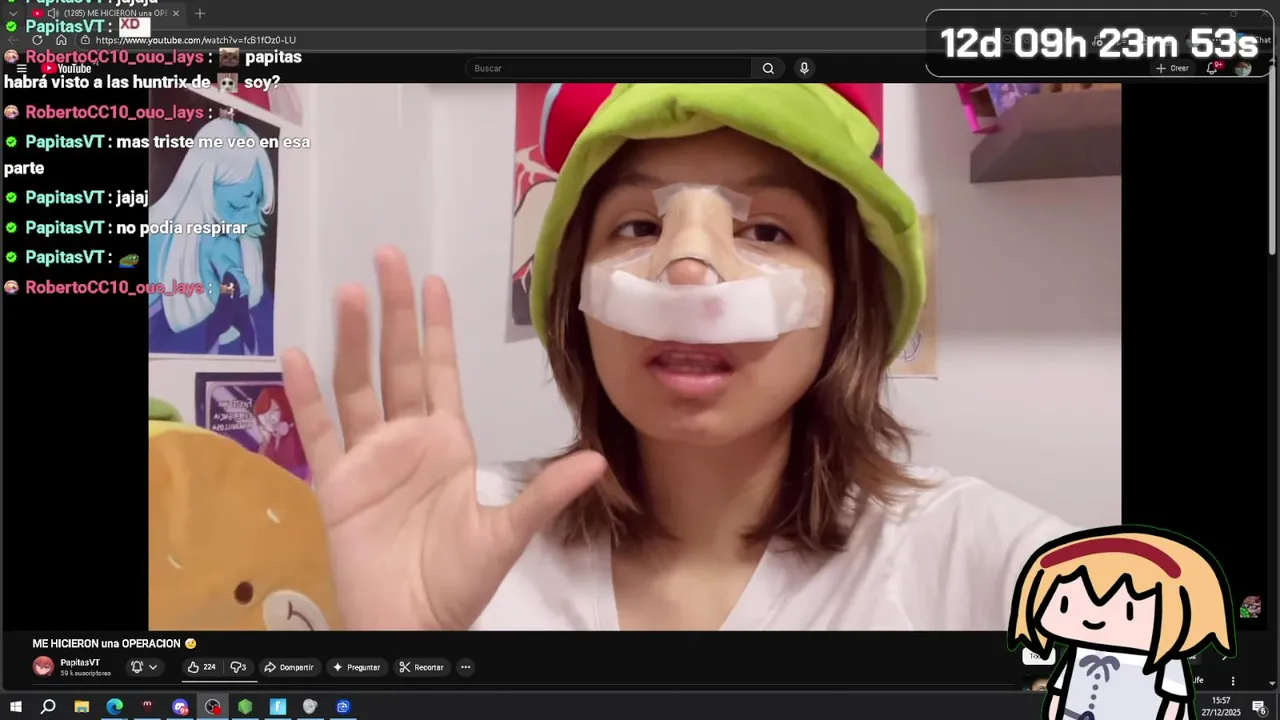
Task: Like the video with thumbs up
Action: click(x=201, y=667)
